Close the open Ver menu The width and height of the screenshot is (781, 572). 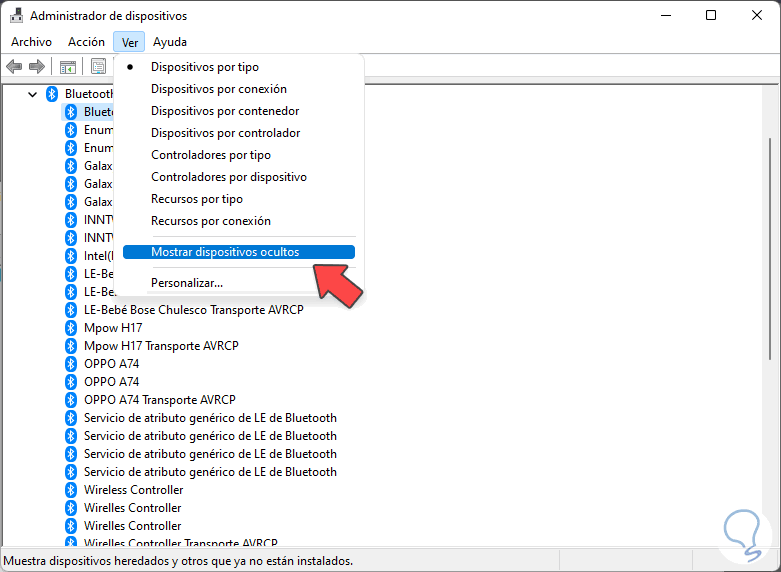click(x=130, y=42)
